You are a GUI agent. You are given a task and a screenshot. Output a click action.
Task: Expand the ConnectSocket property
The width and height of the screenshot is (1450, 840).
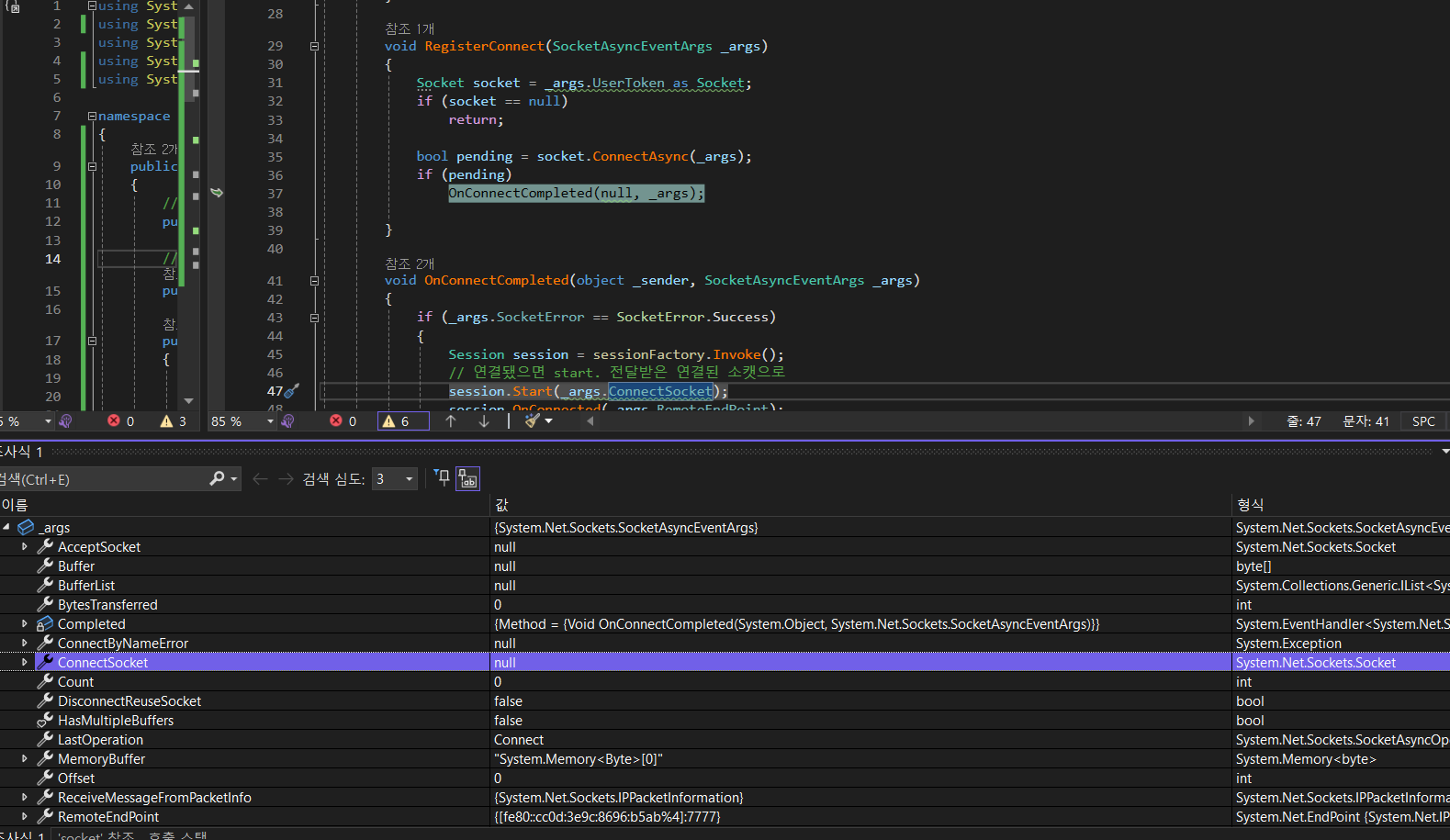(x=25, y=662)
